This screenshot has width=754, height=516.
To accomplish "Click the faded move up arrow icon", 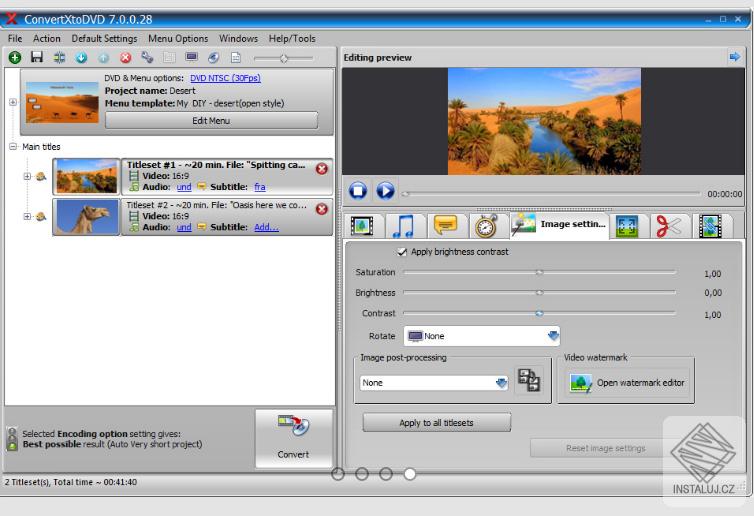I will pos(103,58).
